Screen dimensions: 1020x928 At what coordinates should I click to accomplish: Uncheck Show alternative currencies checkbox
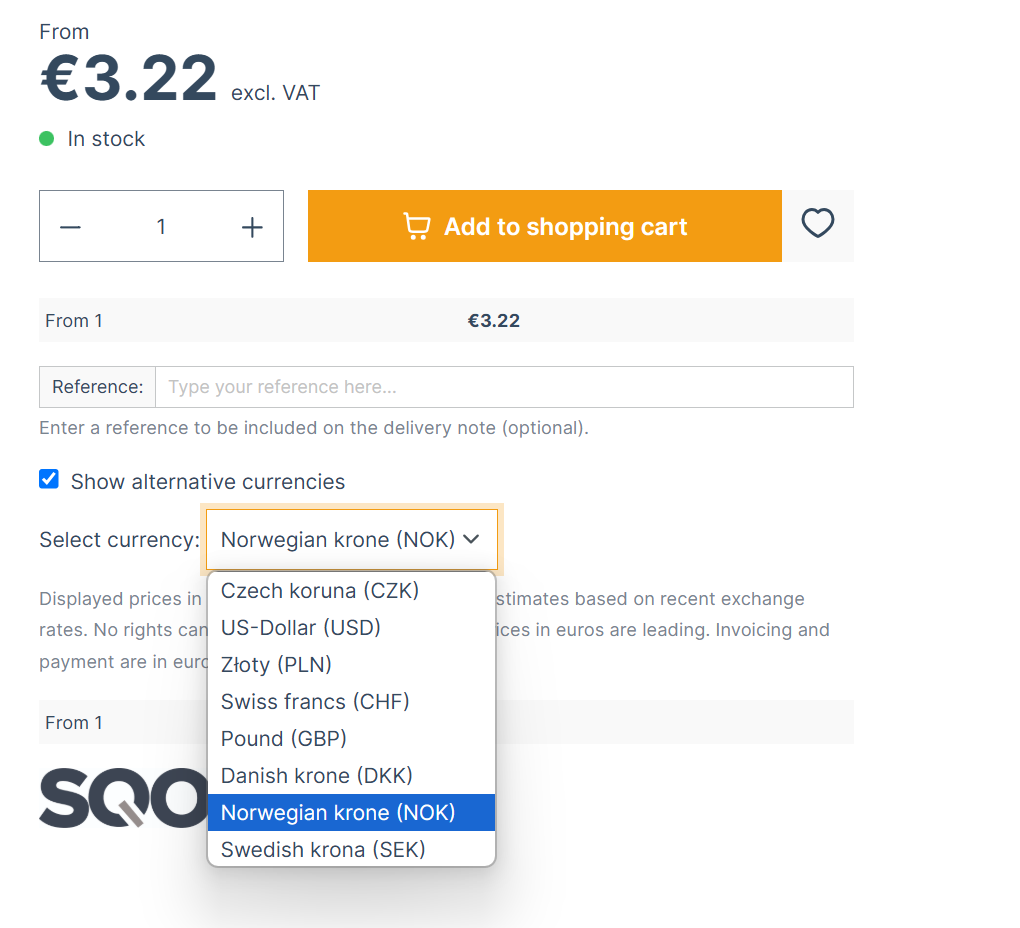coord(49,479)
